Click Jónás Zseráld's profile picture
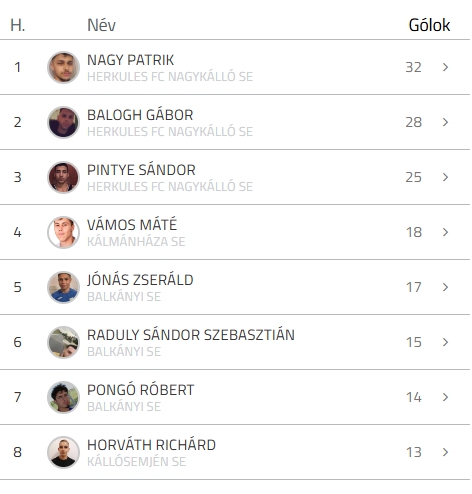The height and width of the screenshot is (494, 472). (x=63, y=287)
